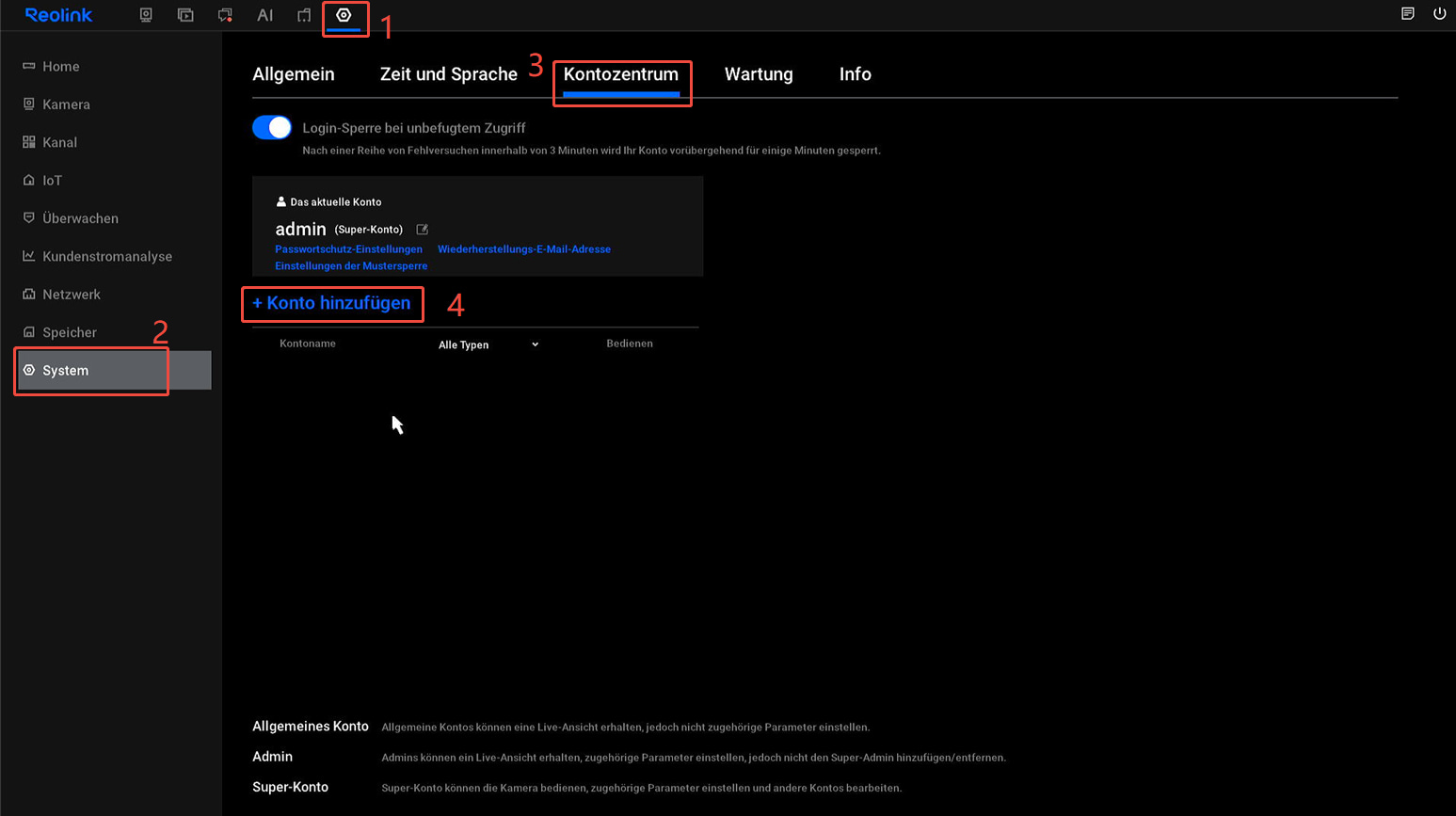Open the AI icon in top bar
Image resolution: width=1456 pixels, height=816 pixels.
pyautogui.click(x=265, y=15)
